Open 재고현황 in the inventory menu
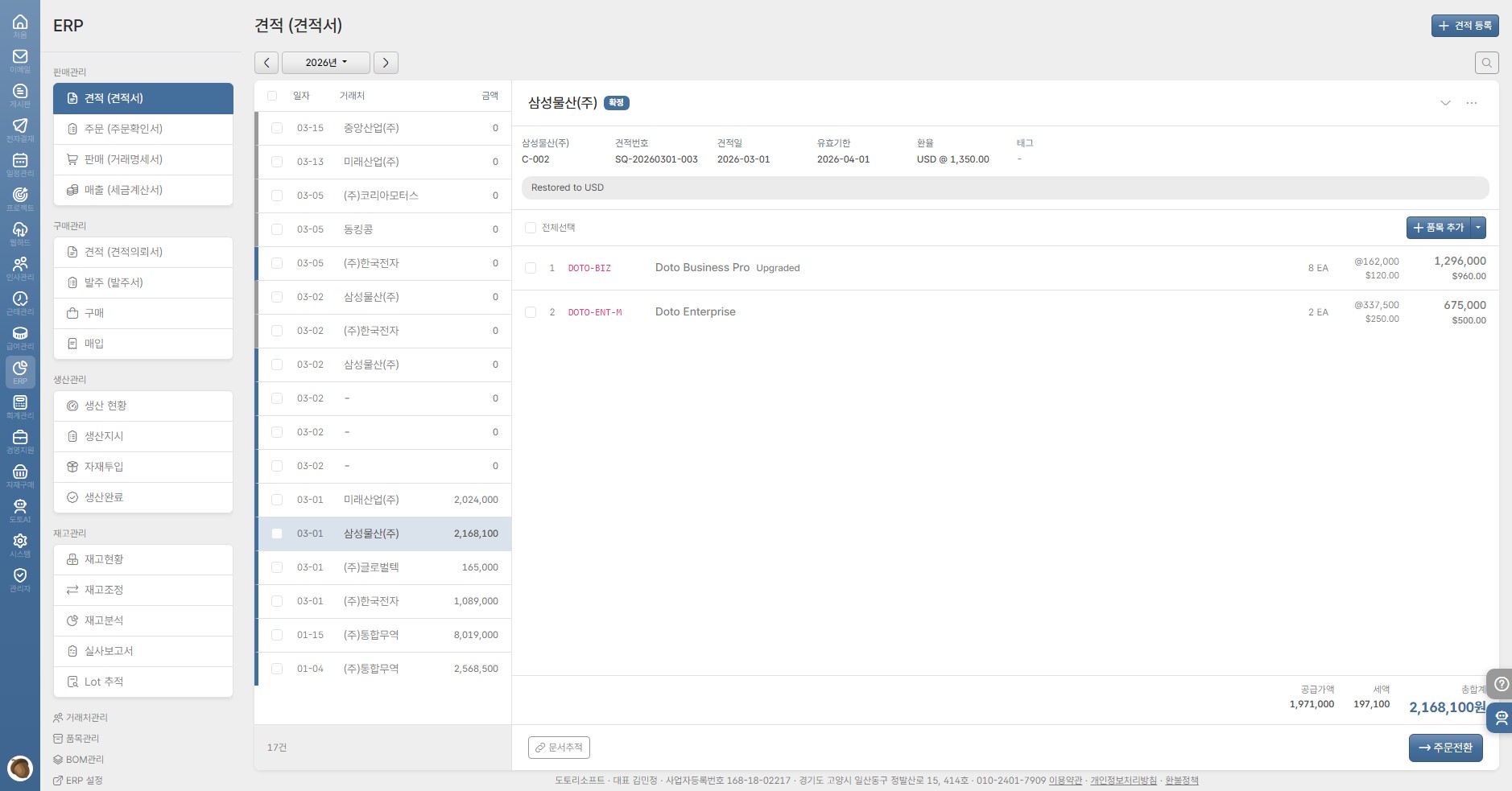The height and width of the screenshot is (791, 1512). pos(143,559)
